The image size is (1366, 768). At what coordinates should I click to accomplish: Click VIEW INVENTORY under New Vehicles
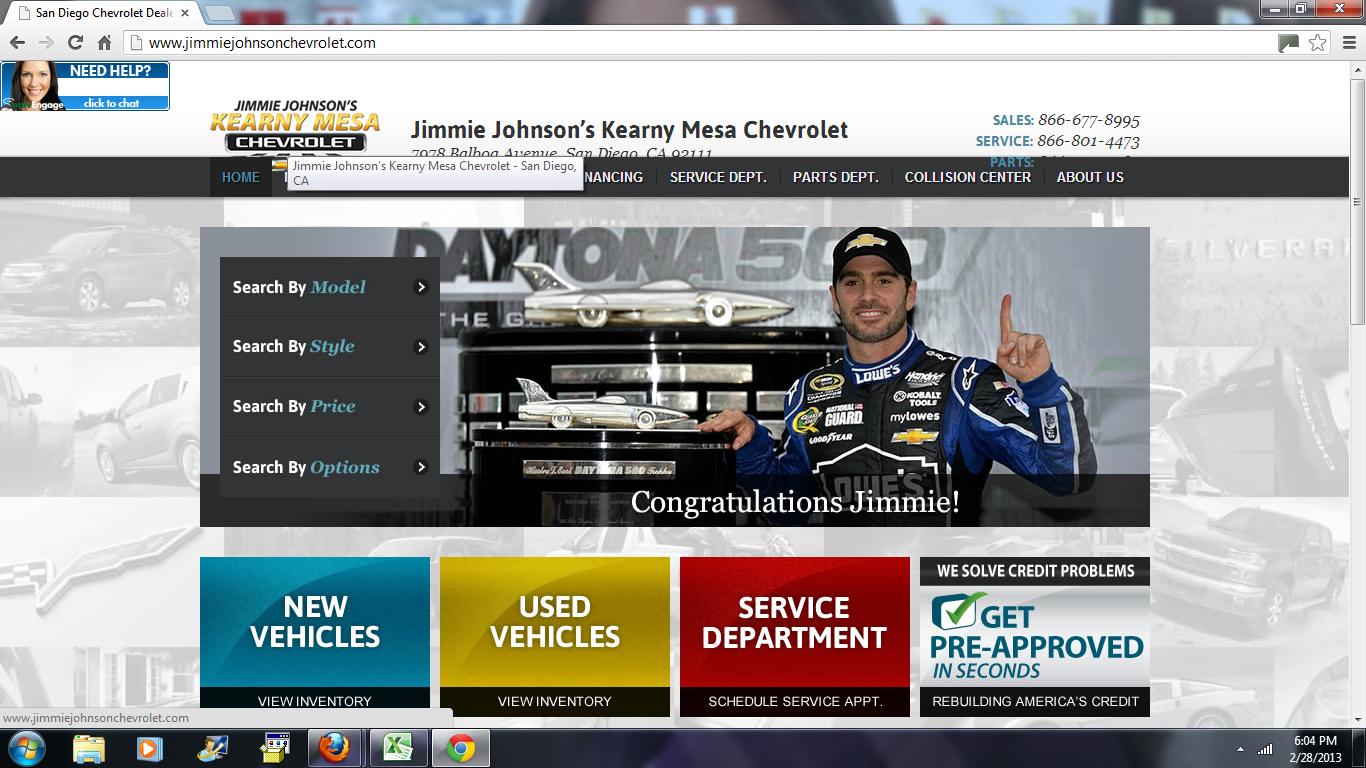click(x=314, y=701)
